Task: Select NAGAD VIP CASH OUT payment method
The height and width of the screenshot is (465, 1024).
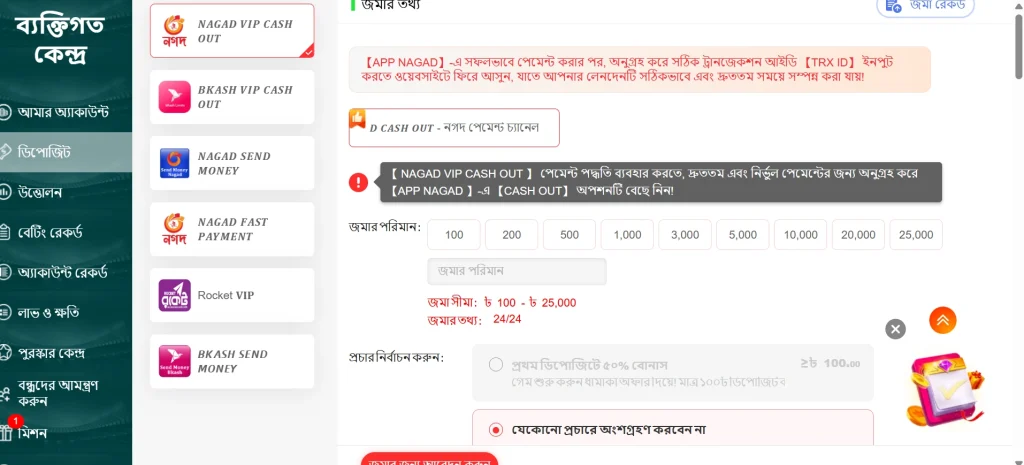Action: (x=232, y=31)
